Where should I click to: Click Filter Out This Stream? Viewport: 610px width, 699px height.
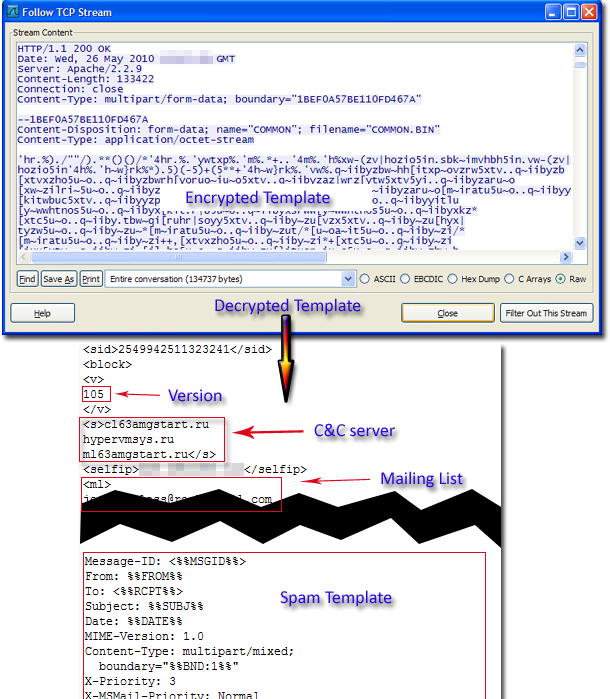click(545, 313)
